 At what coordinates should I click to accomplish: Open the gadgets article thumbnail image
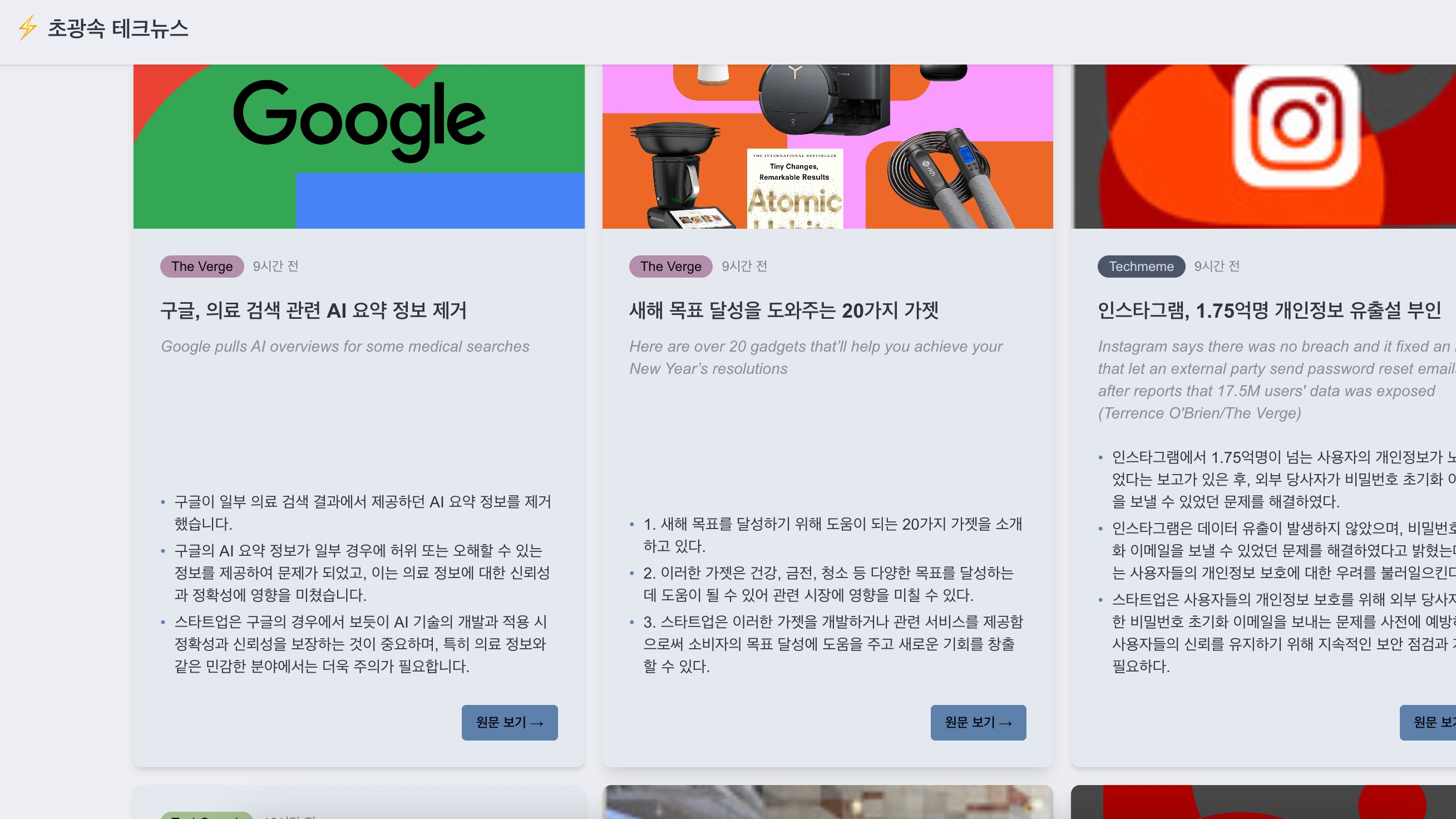pos(827,146)
